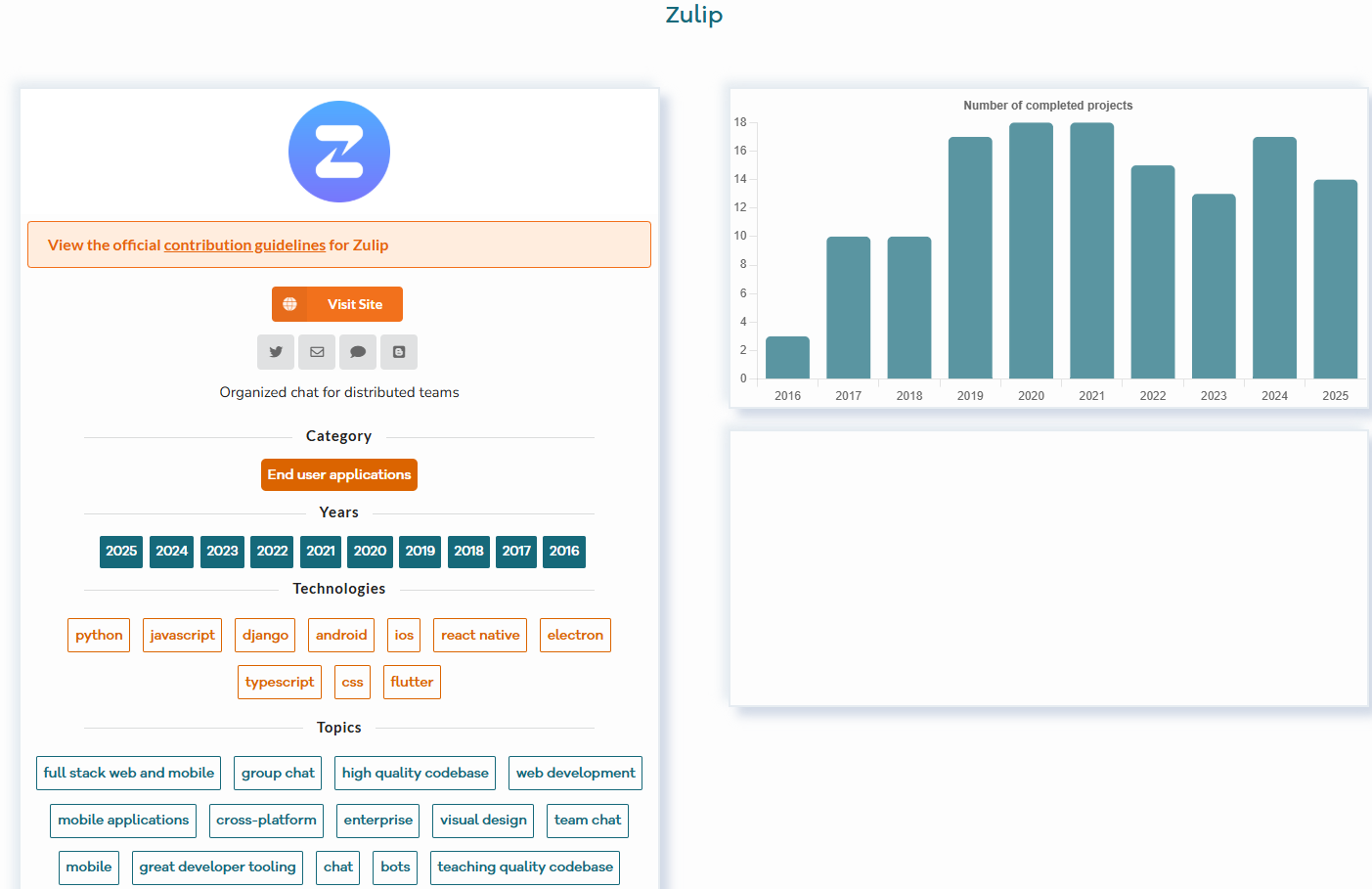This screenshot has height=889, width=1372.
Task: Click the 2020 bar in the chart
Action: (1031, 251)
